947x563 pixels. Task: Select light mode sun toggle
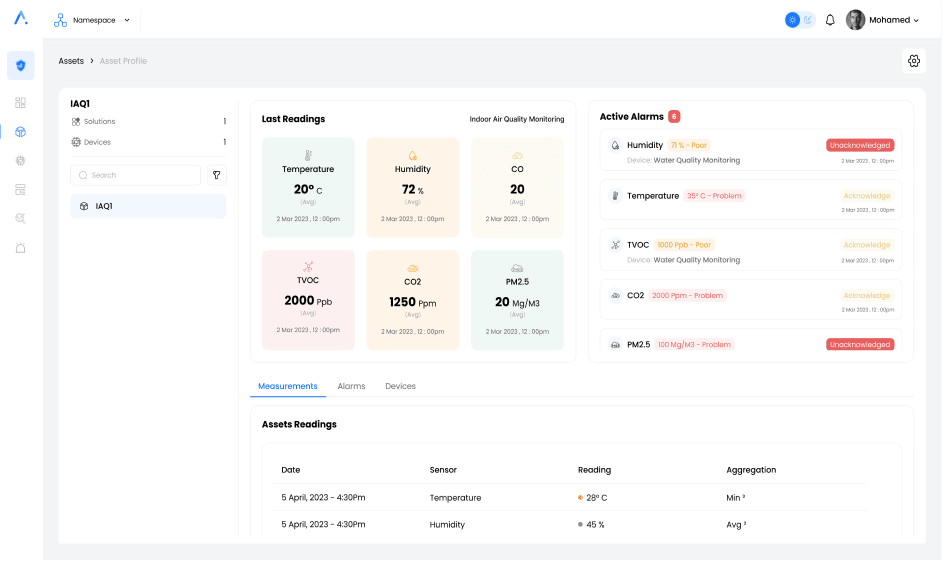(x=792, y=20)
